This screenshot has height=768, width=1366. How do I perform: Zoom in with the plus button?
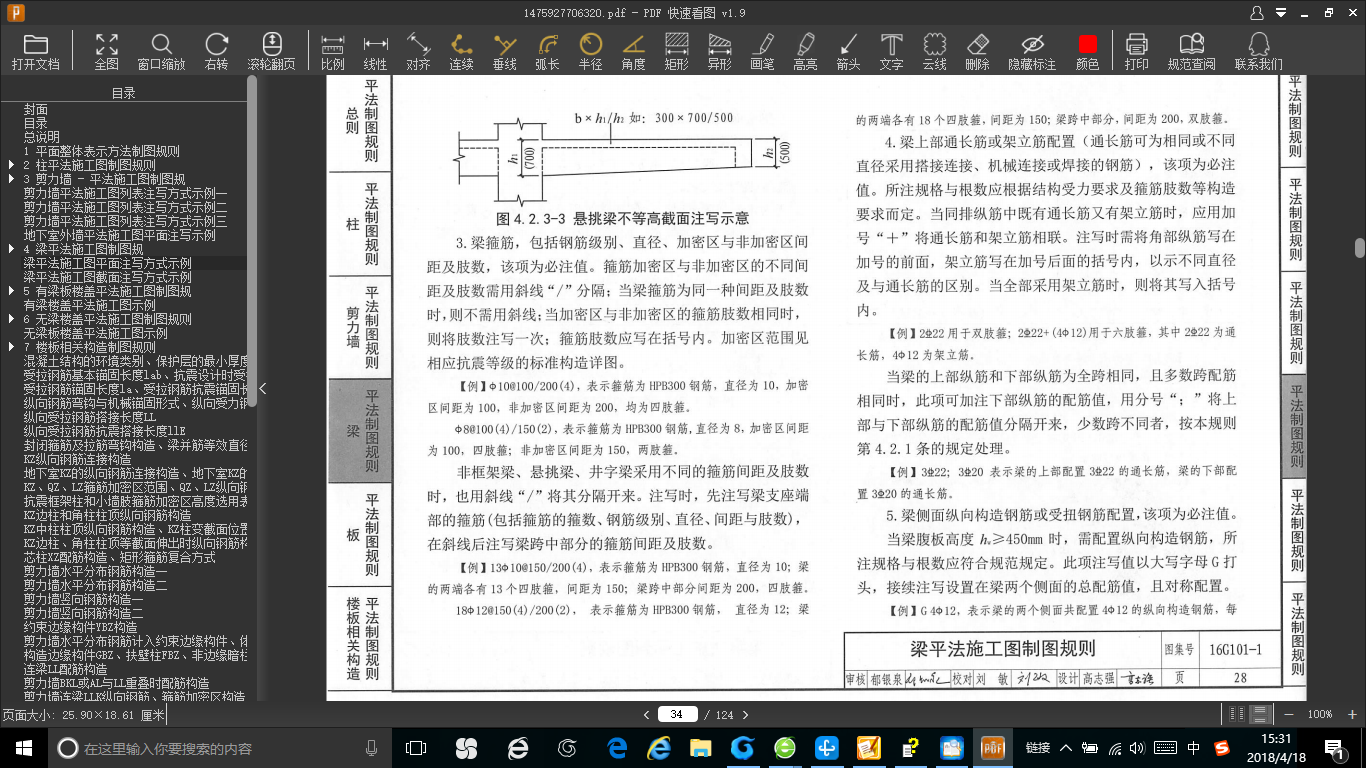pyautogui.click(x=1350, y=714)
